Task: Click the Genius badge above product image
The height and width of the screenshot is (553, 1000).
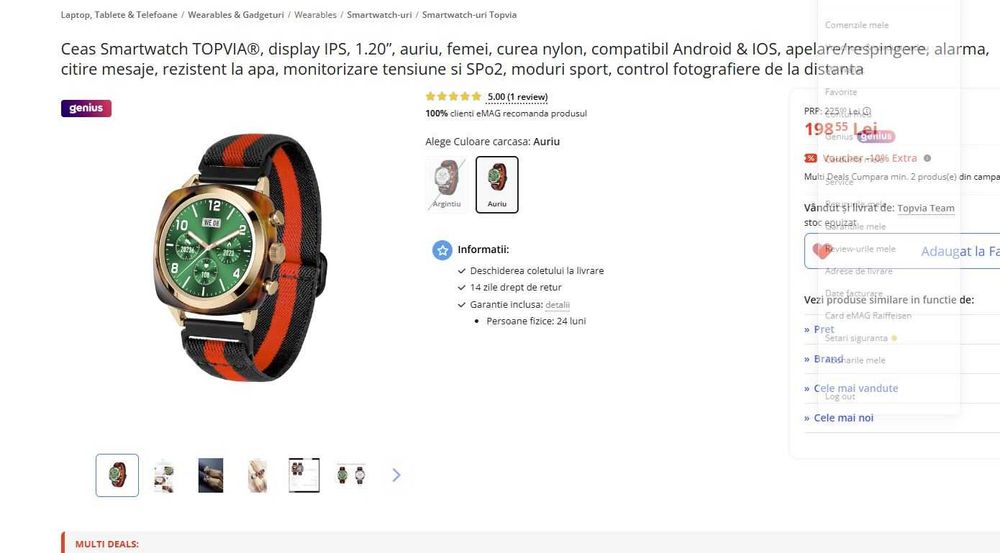Action: tap(86, 108)
